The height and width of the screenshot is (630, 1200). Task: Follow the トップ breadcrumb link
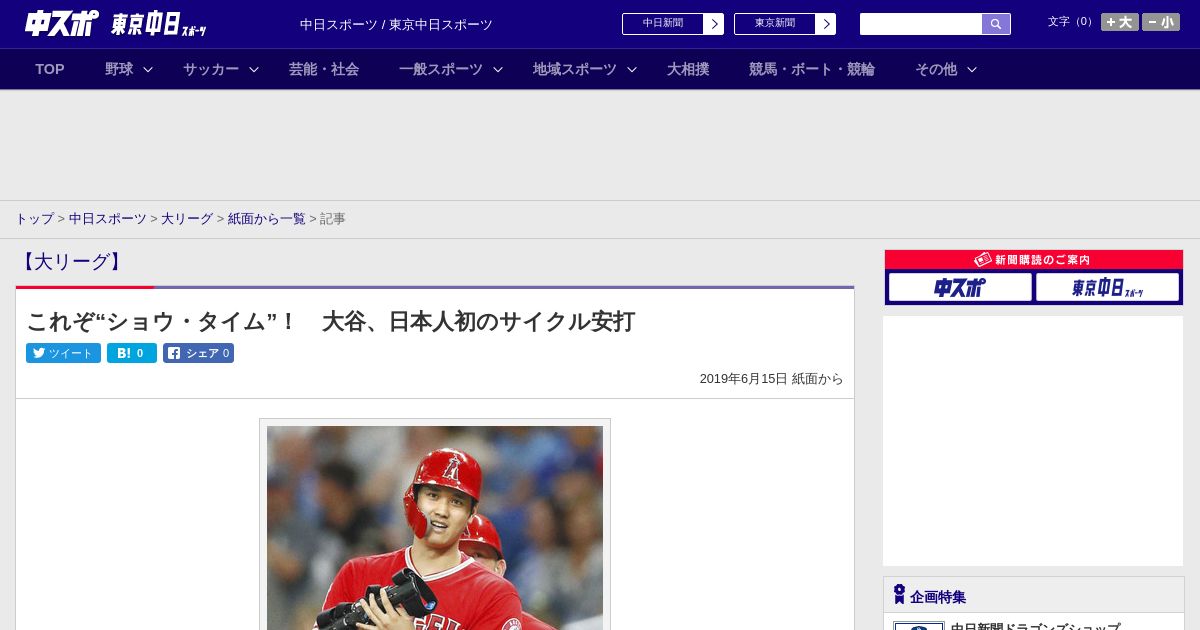(34, 218)
